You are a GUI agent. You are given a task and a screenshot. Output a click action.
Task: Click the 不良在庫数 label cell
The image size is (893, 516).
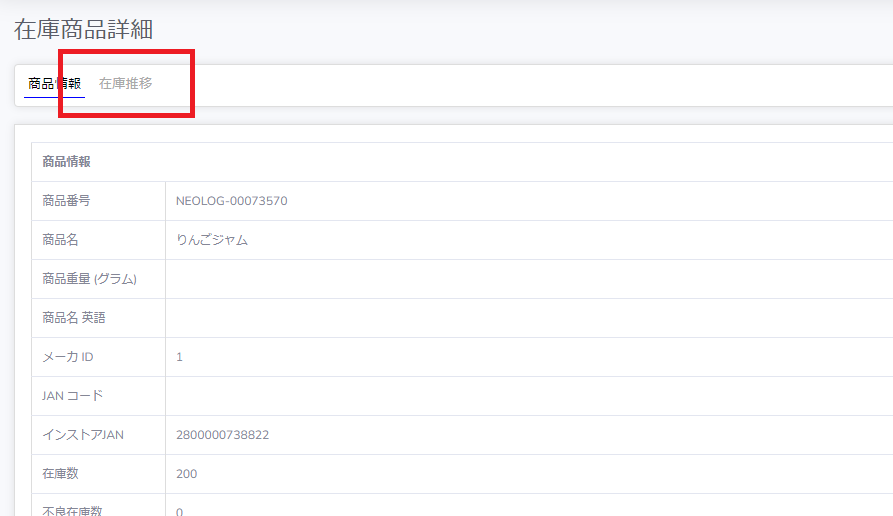click(99, 505)
